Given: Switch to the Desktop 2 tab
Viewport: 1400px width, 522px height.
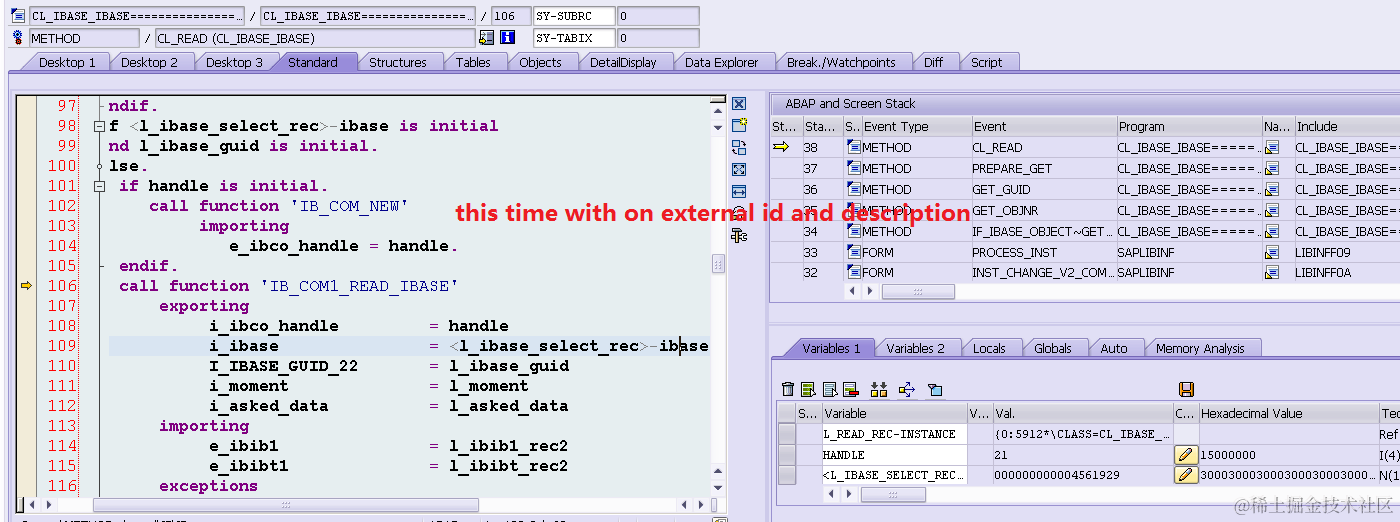Looking at the screenshot, I should coord(149,62).
